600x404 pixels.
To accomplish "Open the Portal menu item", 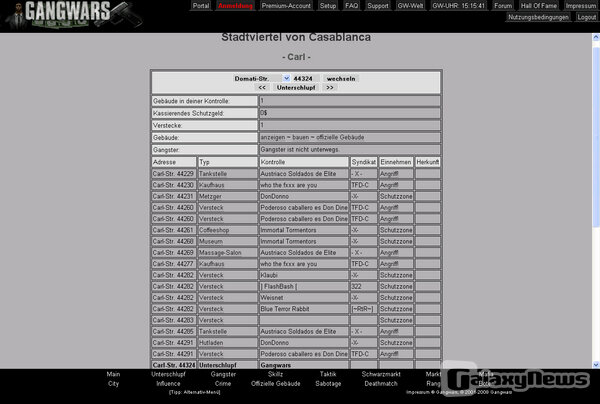I will pyautogui.click(x=201, y=6).
